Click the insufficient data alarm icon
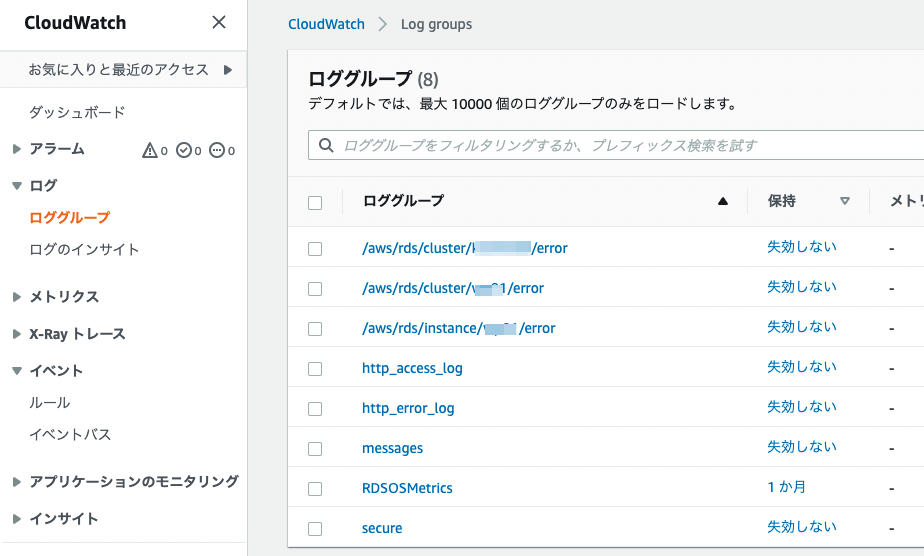The height and width of the screenshot is (556, 924). pos(216,150)
